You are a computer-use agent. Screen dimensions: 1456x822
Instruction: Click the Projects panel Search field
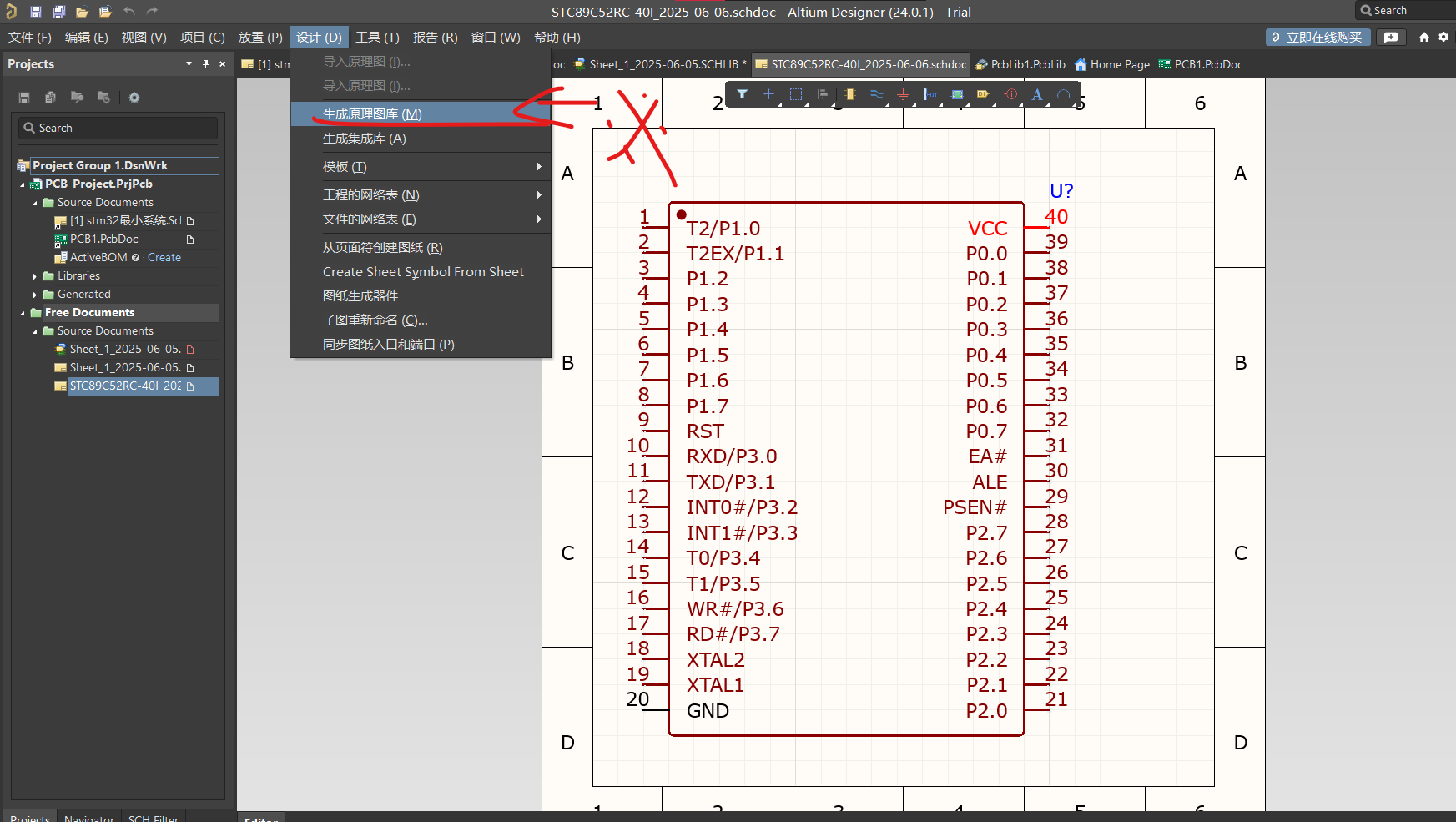[x=118, y=128]
